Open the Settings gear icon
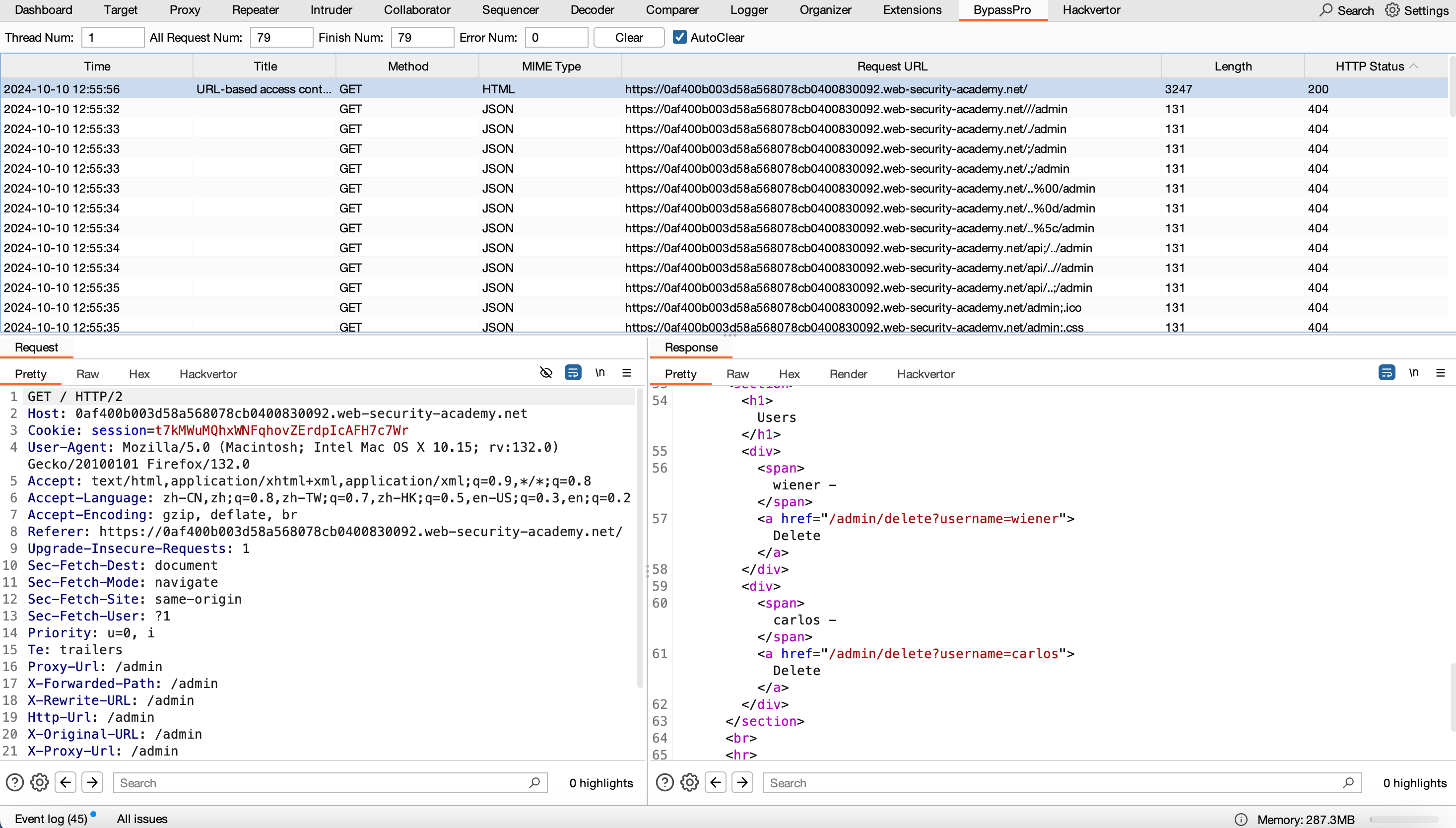Viewport: 1456px width, 828px height. [x=1392, y=9]
